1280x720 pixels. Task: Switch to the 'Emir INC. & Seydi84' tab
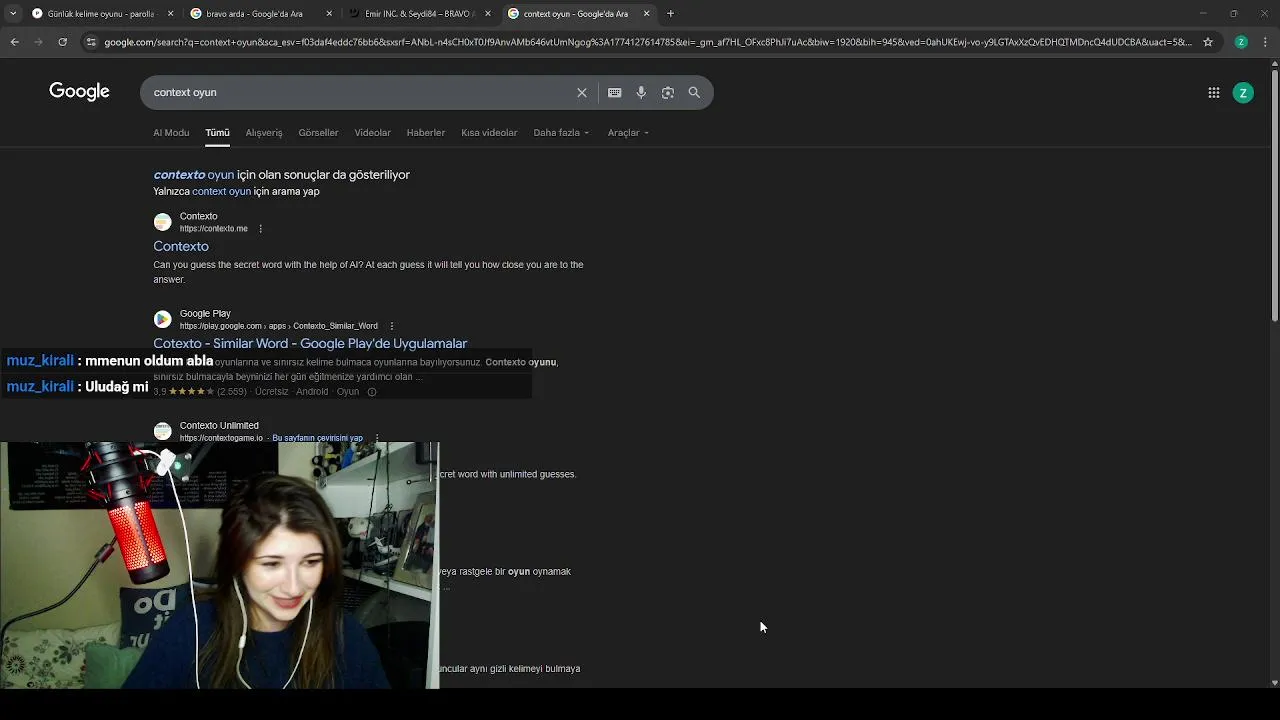pyautogui.click(x=419, y=14)
